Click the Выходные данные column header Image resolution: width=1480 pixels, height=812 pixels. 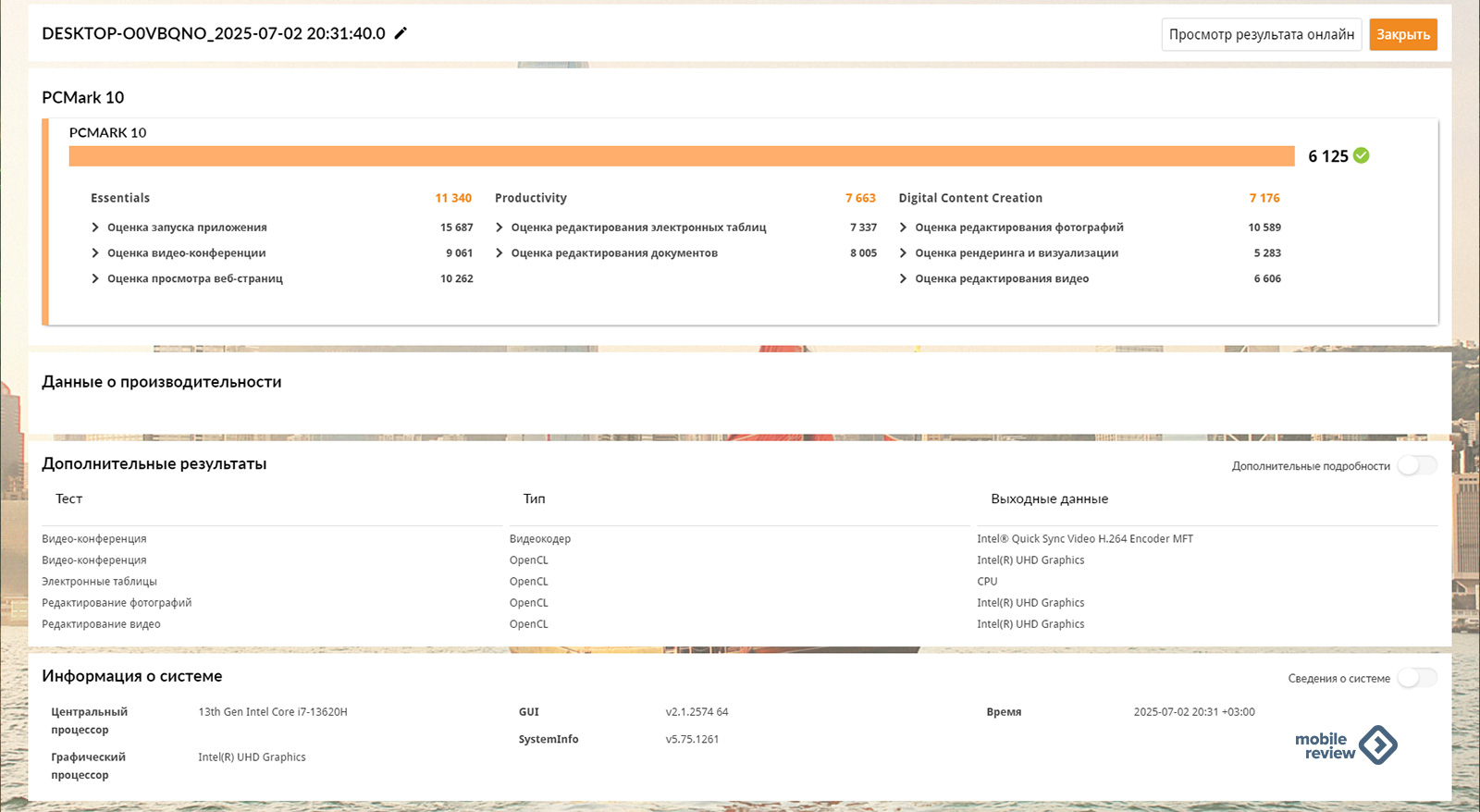tap(1049, 498)
